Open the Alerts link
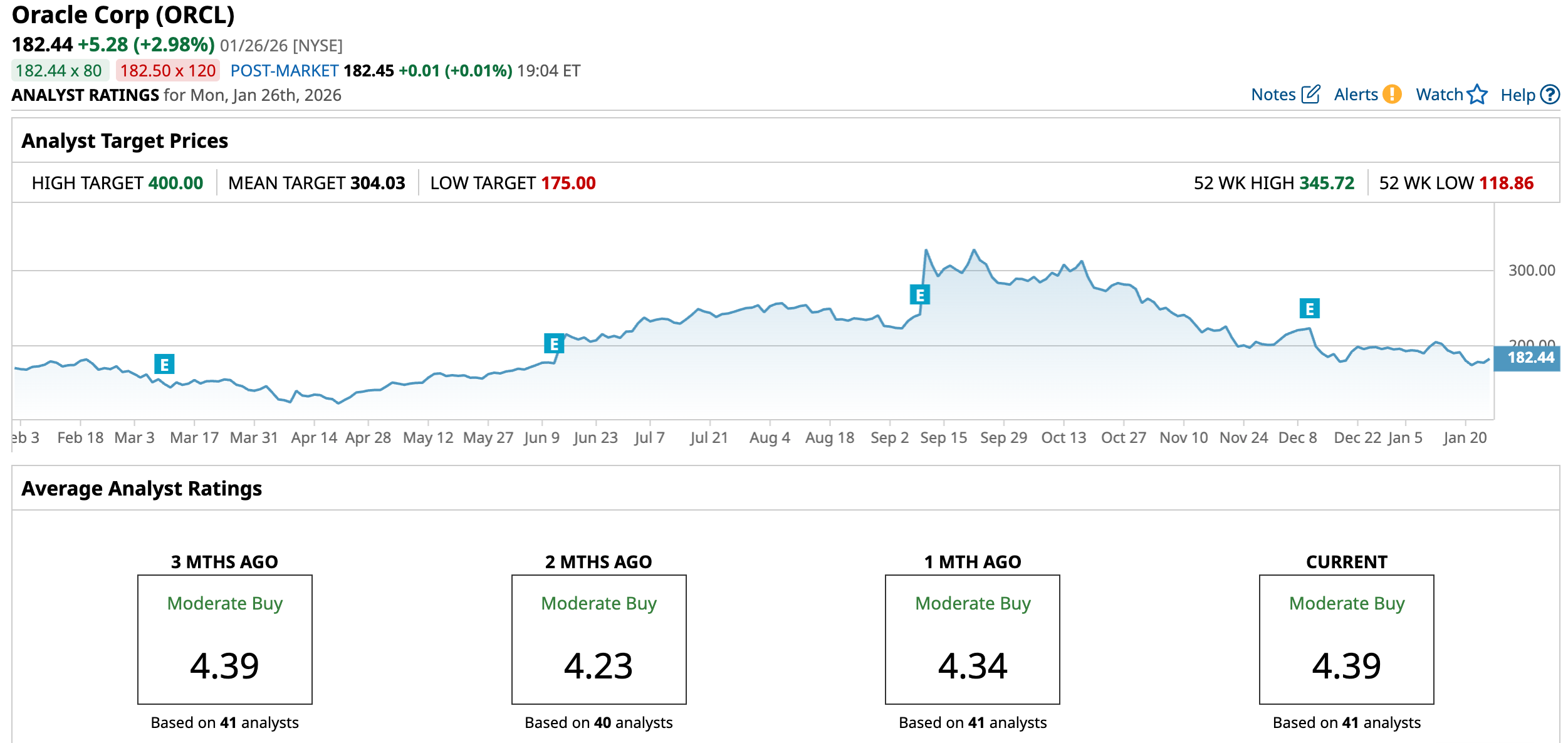 point(1356,95)
